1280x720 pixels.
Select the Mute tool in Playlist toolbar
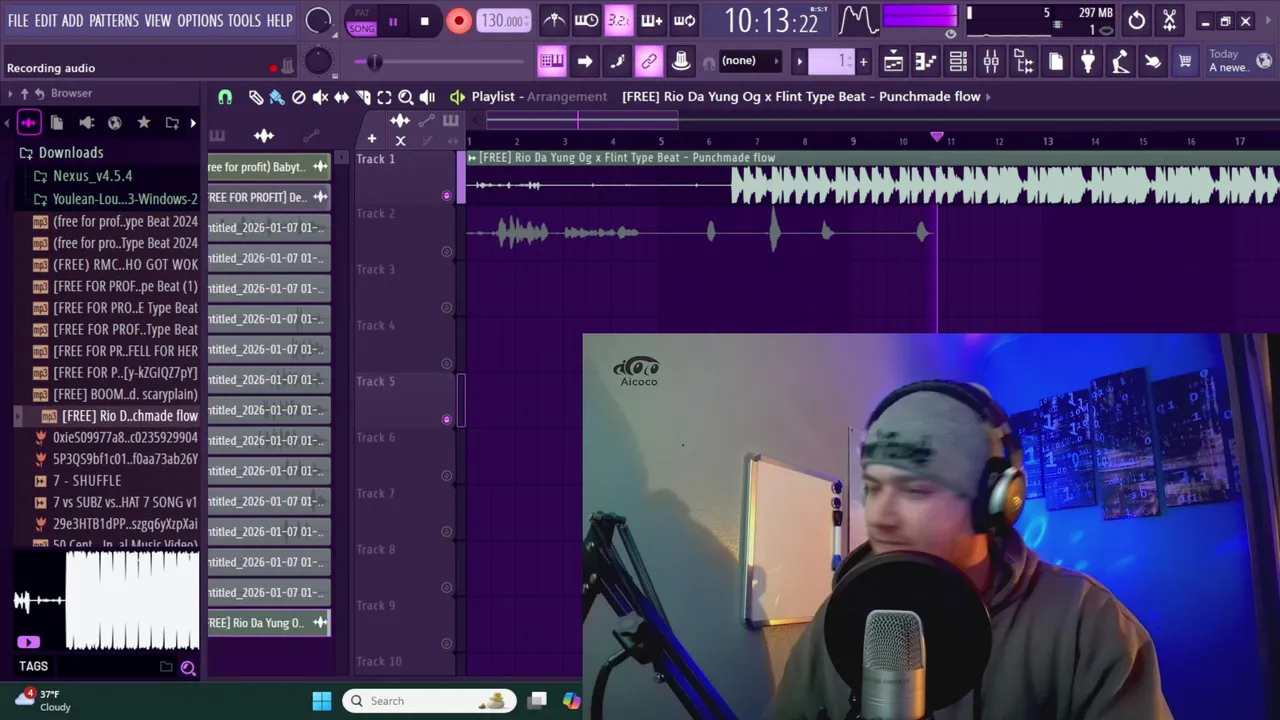[x=320, y=97]
